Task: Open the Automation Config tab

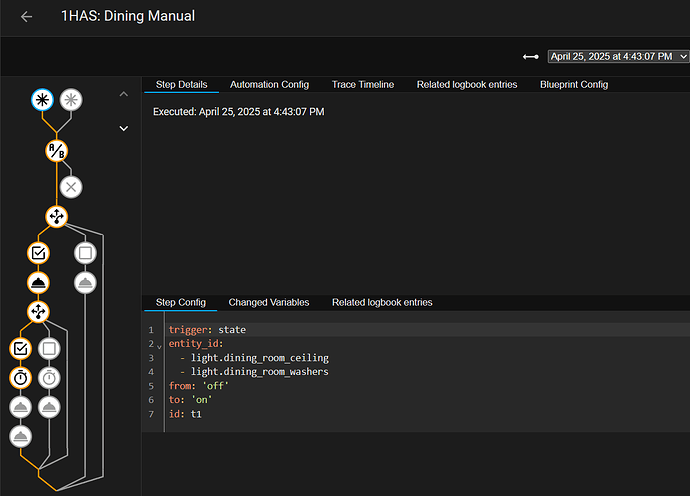Action: pos(269,85)
